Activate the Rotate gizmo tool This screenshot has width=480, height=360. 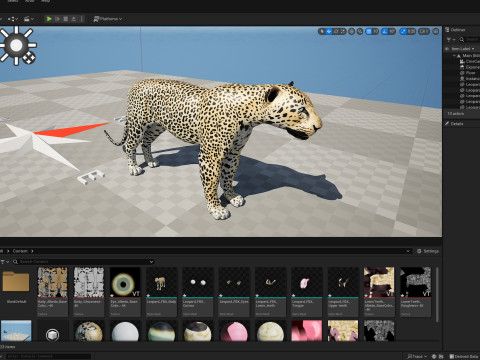coord(336,31)
